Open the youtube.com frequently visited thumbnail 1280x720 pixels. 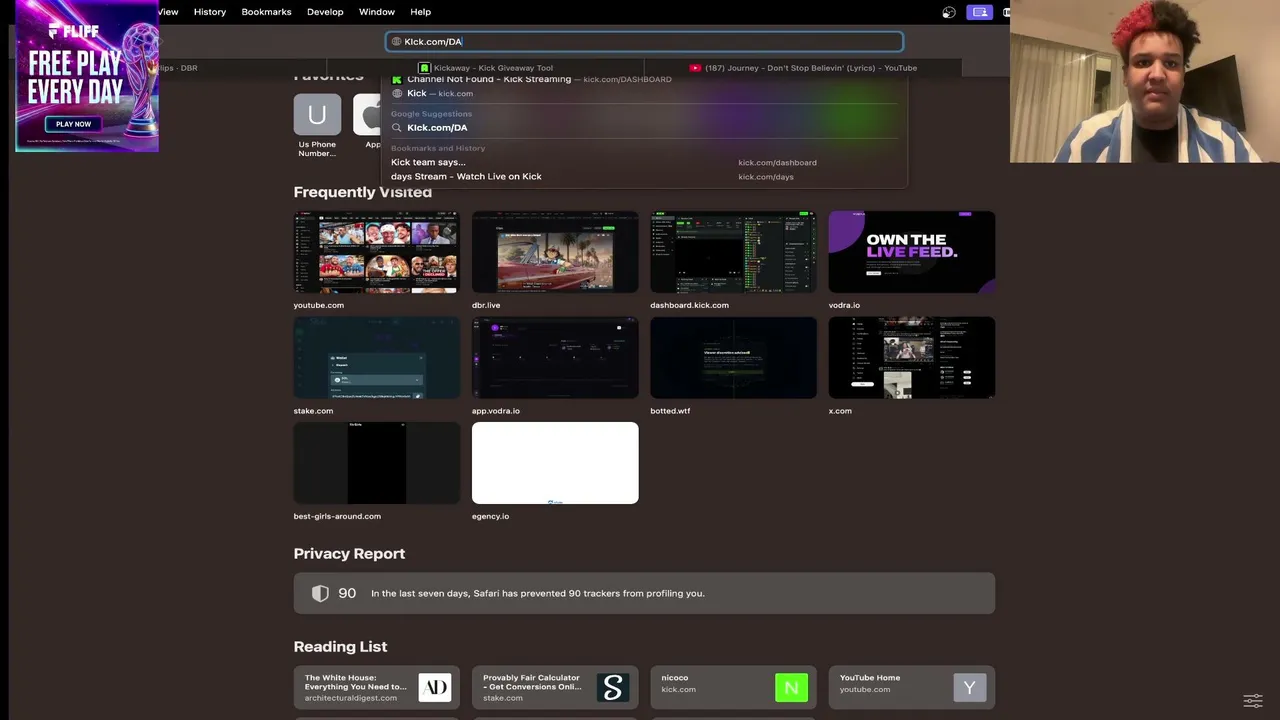(x=377, y=252)
